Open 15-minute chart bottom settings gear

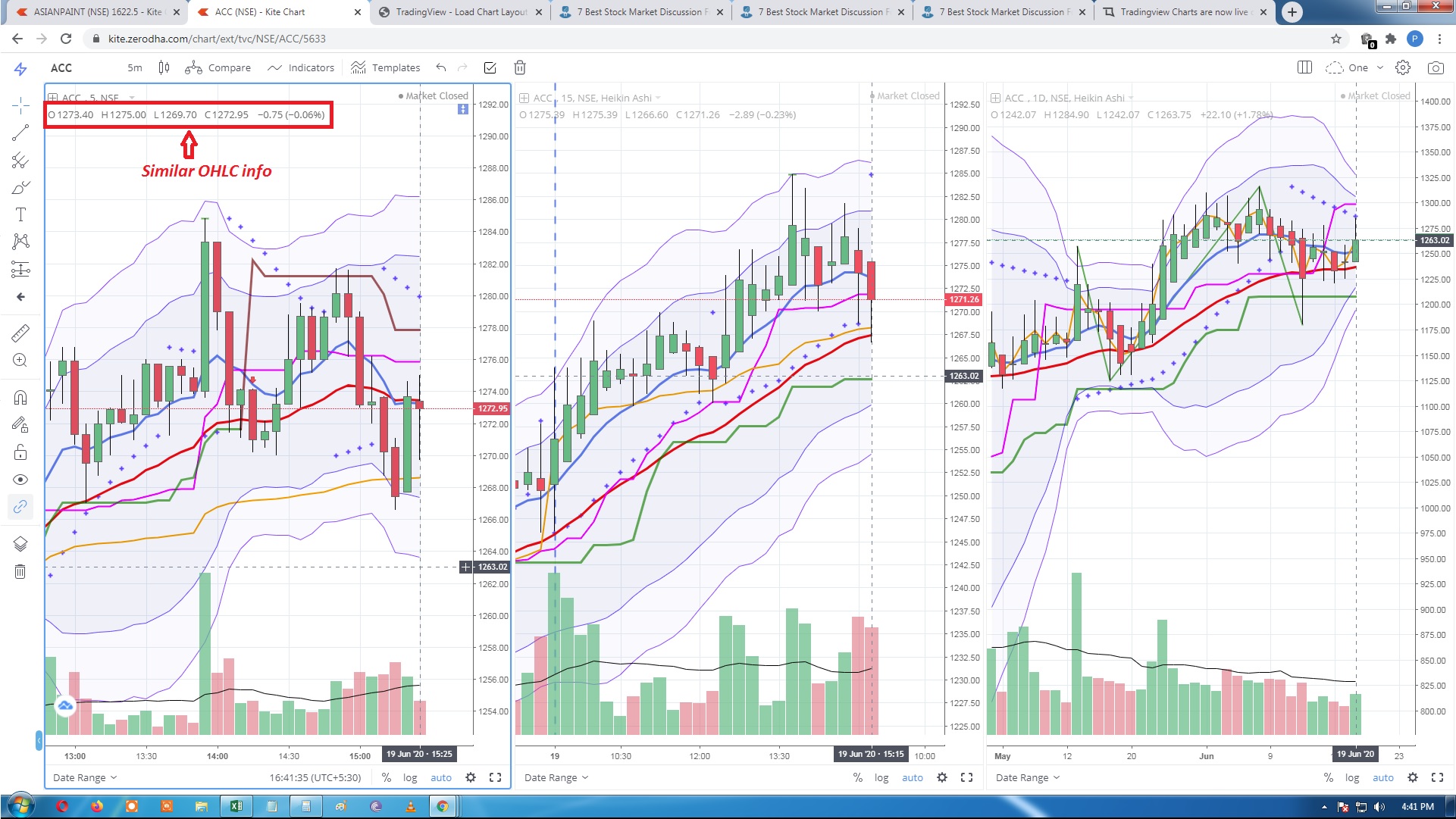pyautogui.click(x=942, y=777)
